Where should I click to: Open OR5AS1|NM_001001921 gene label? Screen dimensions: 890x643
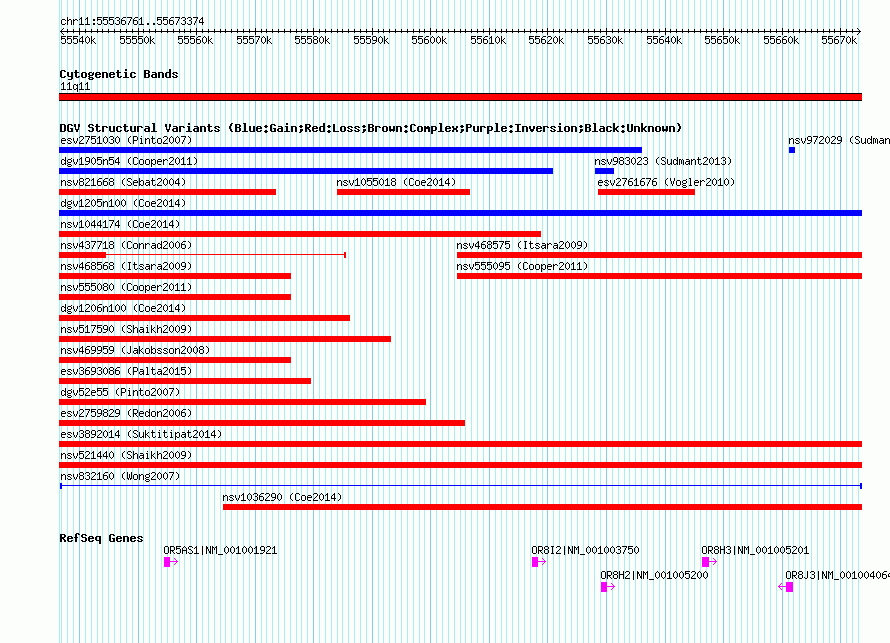220,550
